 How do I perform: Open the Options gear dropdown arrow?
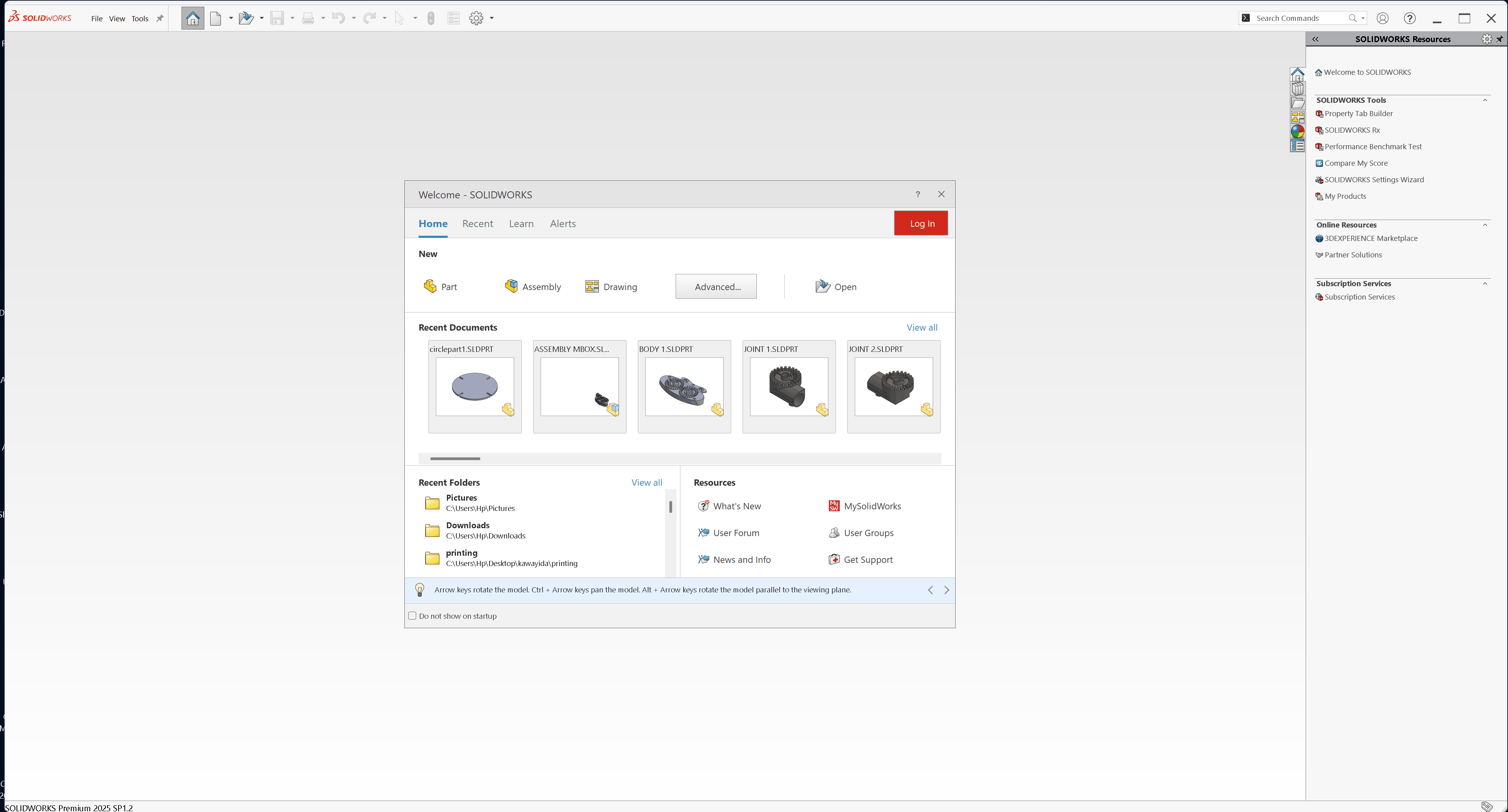[x=492, y=18]
